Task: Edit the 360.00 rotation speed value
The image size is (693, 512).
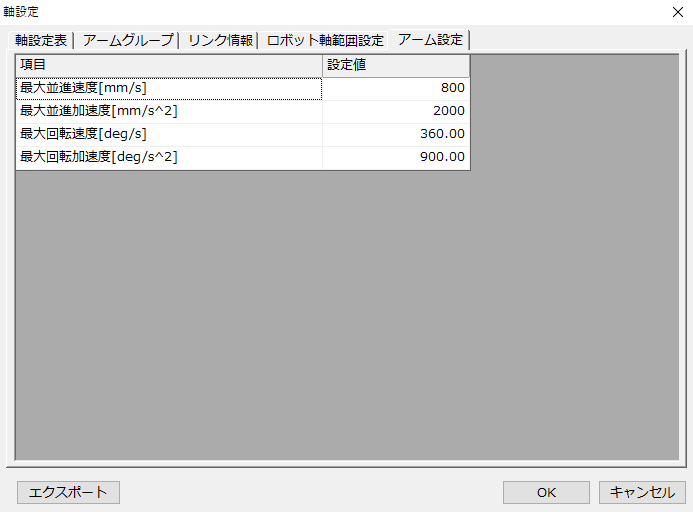Action: point(396,134)
